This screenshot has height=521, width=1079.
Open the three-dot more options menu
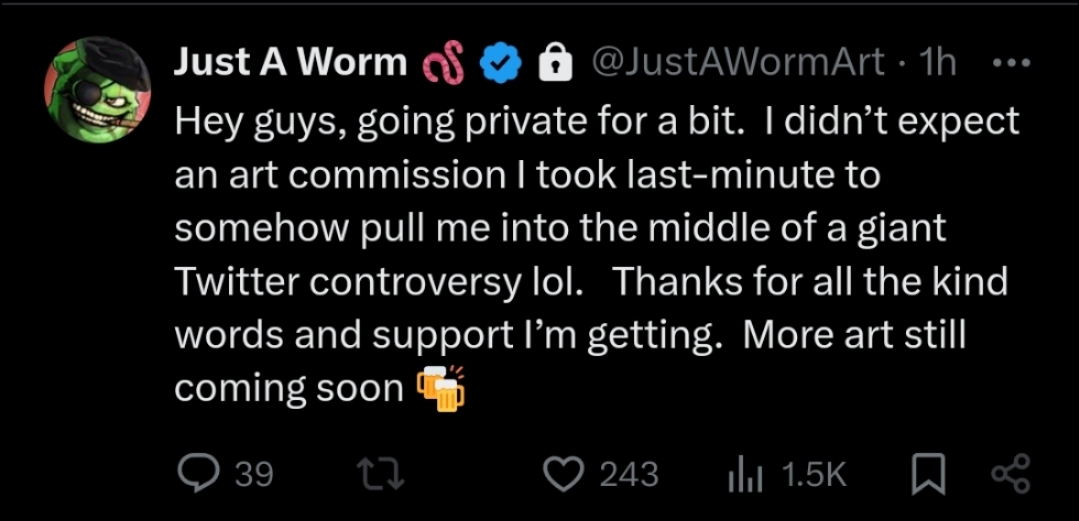tap(1011, 63)
